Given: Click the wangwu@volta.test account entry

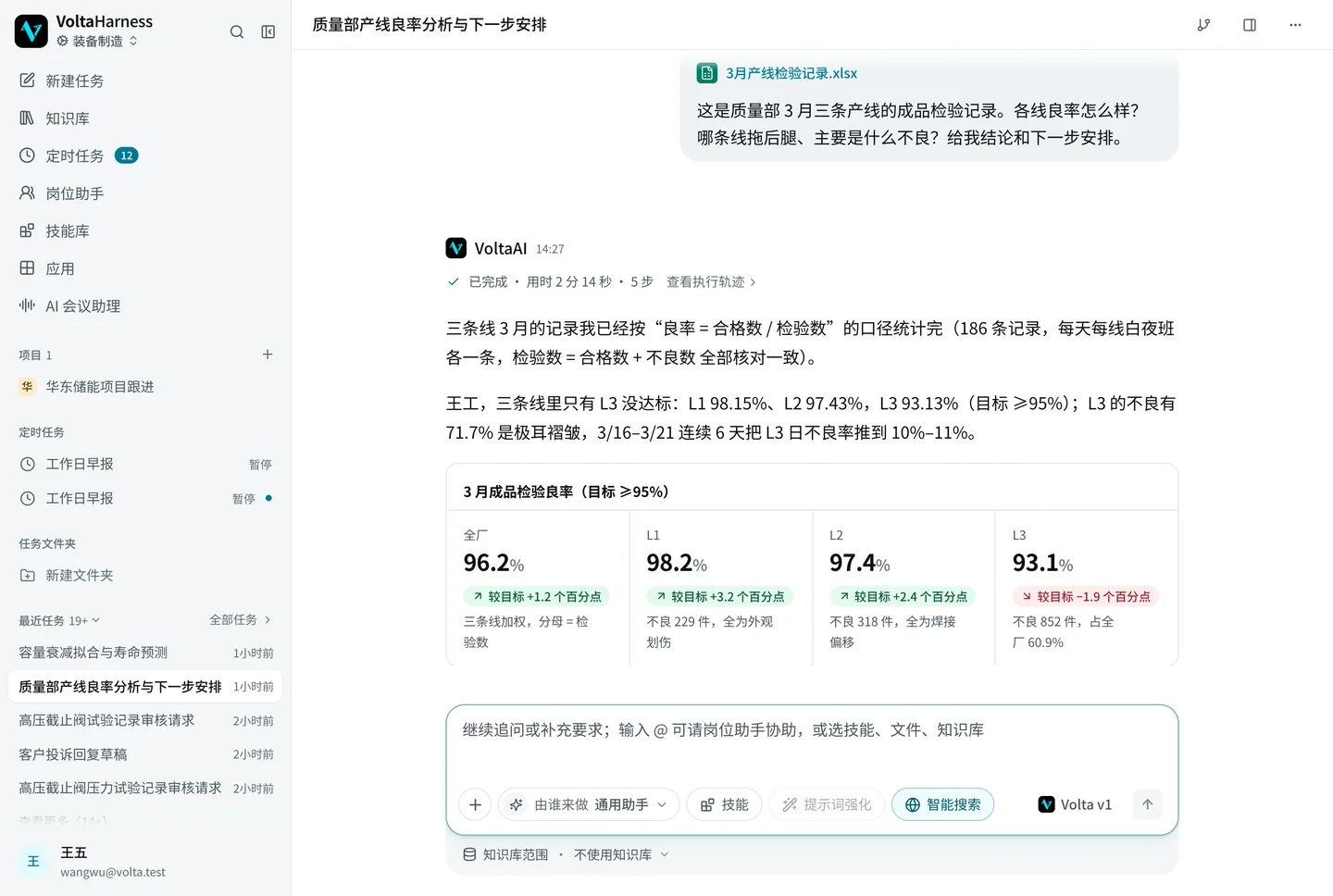Looking at the screenshot, I should [113, 872].
